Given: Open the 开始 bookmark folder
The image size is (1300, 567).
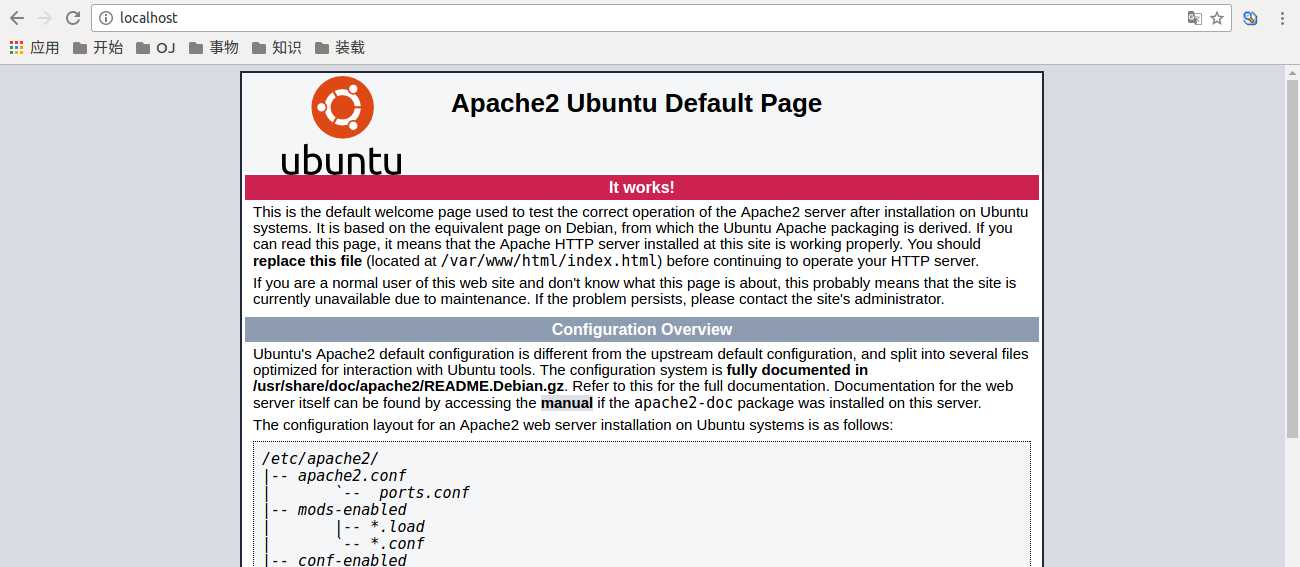Looking at the screenshot, I should click(x=98, y=47).
